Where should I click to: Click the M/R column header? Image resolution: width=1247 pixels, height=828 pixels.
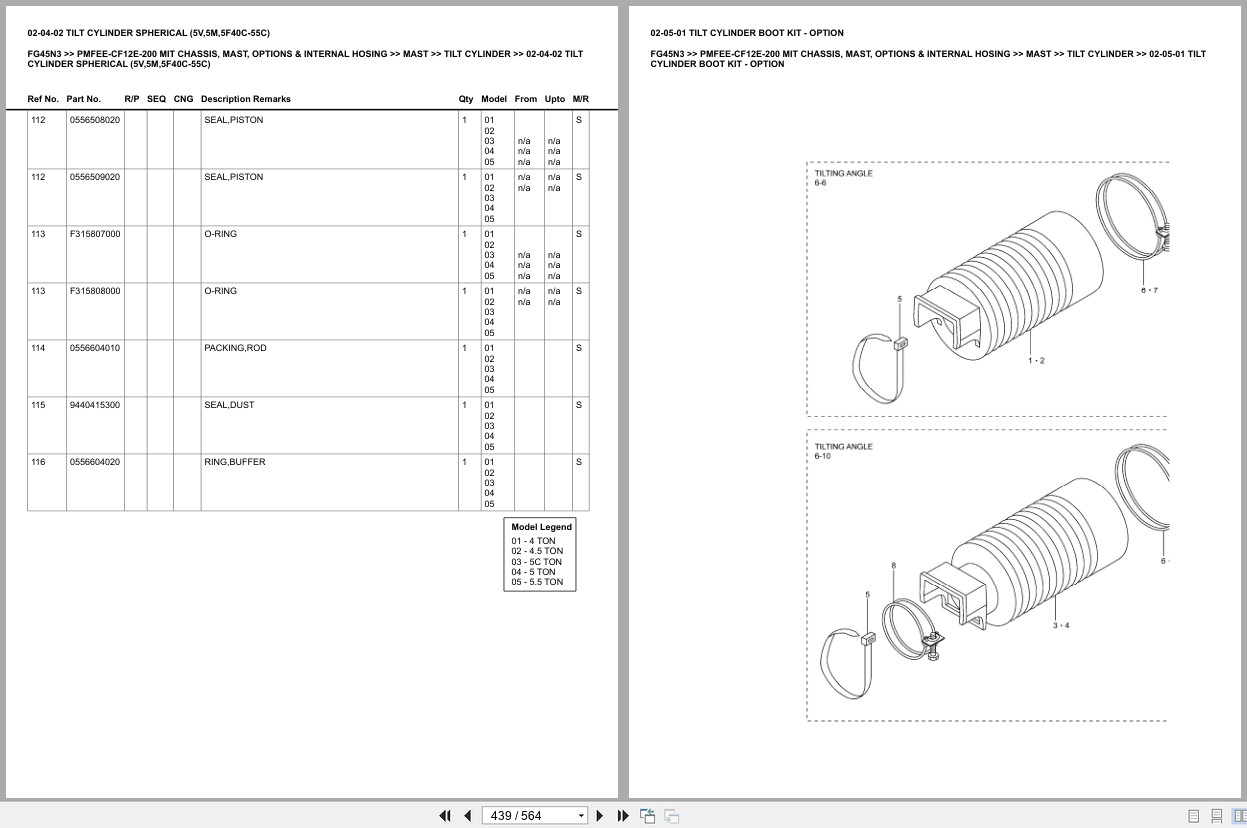coord(581,99)
